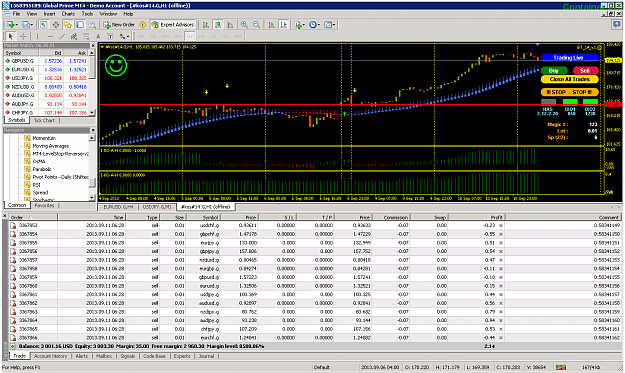
Task: Open the Tools menu
Action: 87,14
